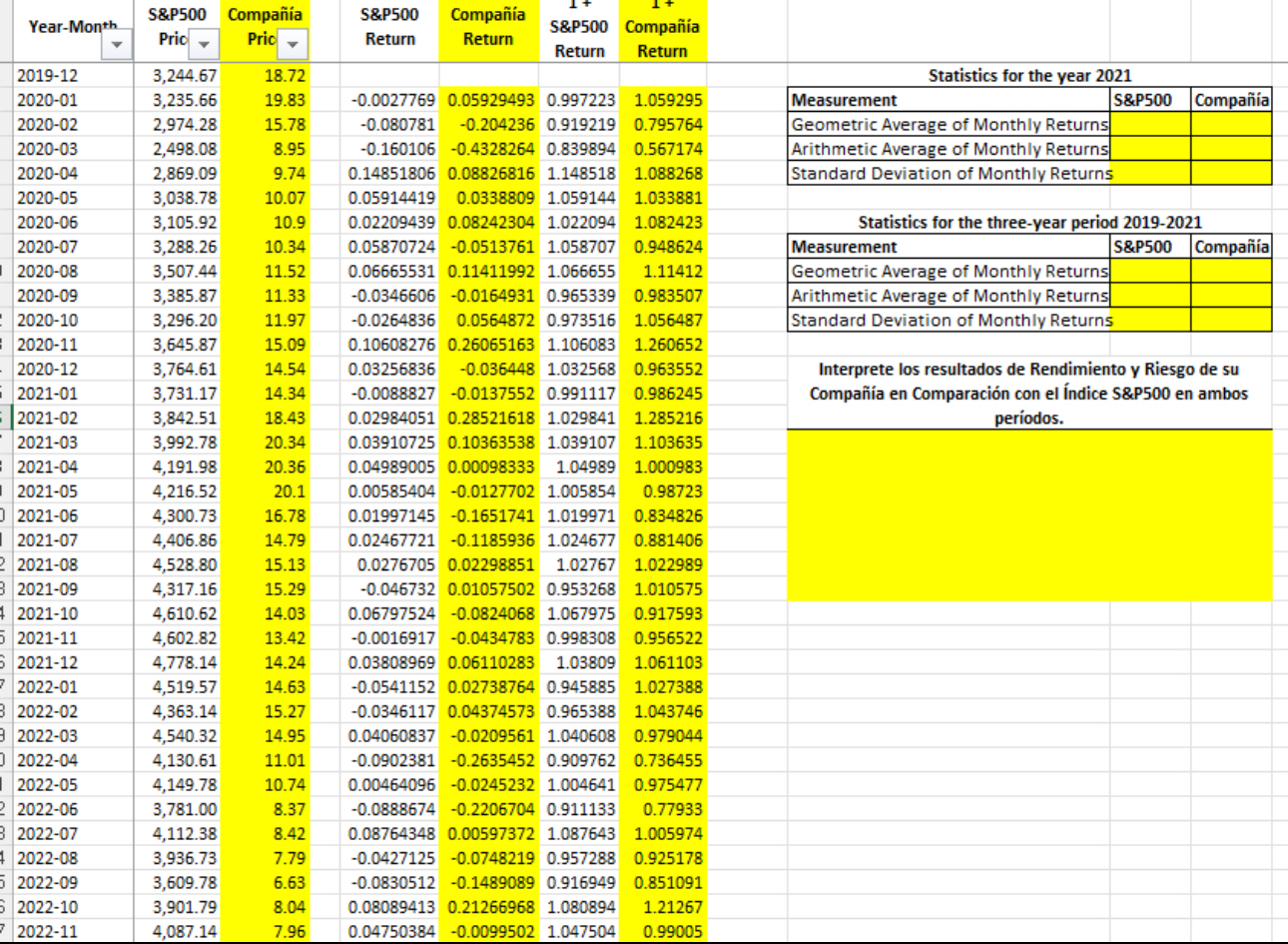Select the 2021 Arithmetic Average label
The width and height of the screenshot is (1288, 944).
949,149
